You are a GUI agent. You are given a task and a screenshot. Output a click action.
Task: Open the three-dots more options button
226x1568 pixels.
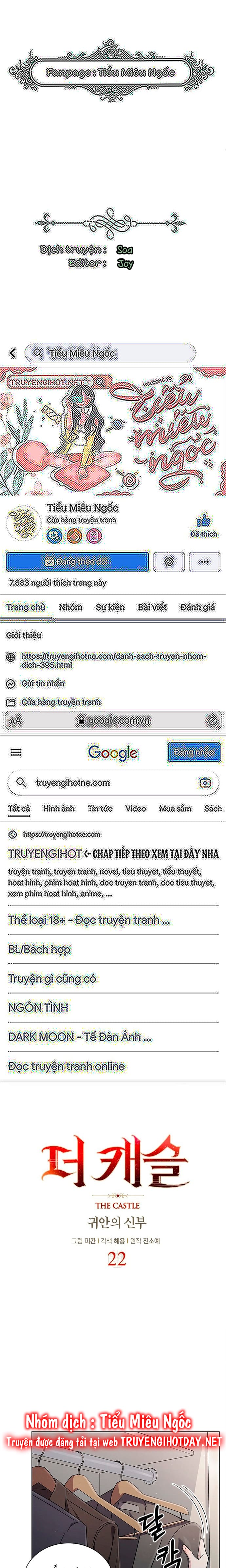tap(204, 561)
